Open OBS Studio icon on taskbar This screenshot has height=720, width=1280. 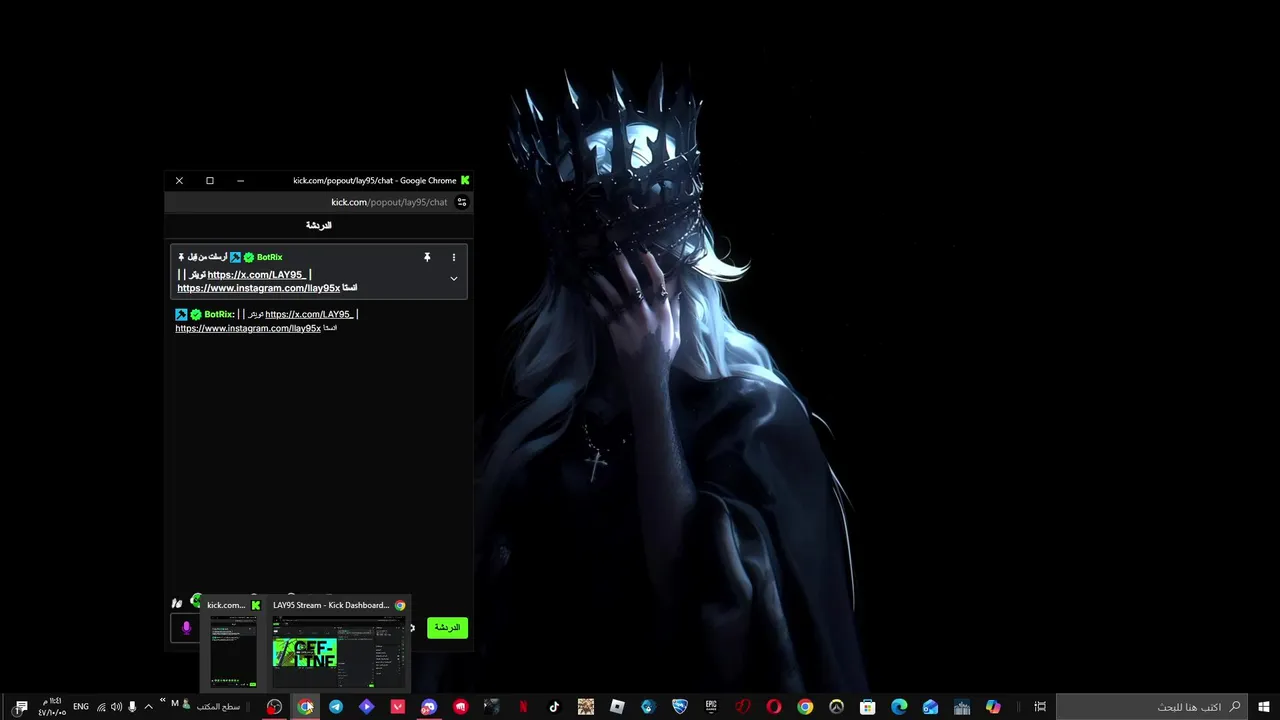click(274, 707)
